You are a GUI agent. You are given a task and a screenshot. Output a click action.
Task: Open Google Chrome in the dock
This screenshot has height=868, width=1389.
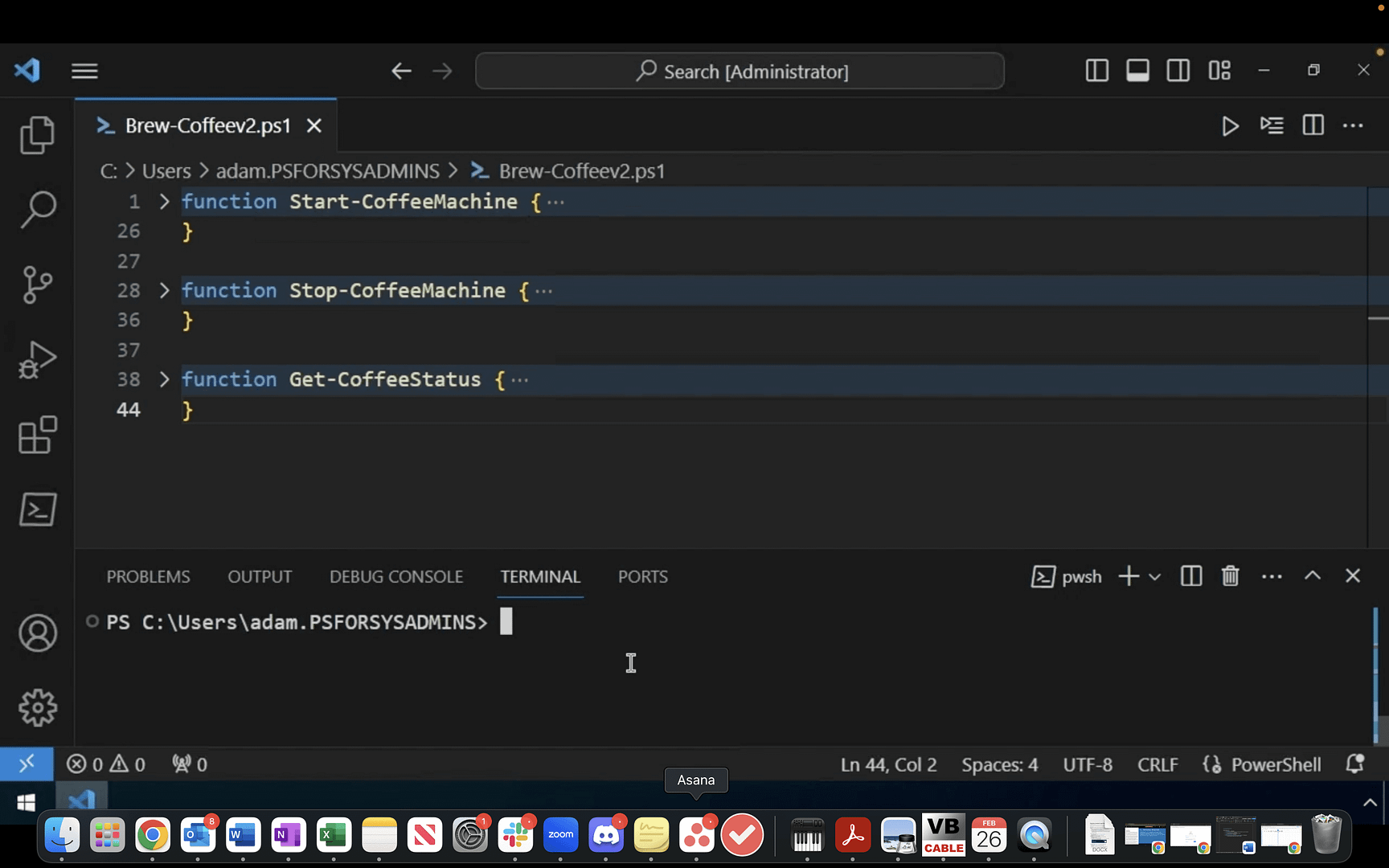click(x=152, y=836)
